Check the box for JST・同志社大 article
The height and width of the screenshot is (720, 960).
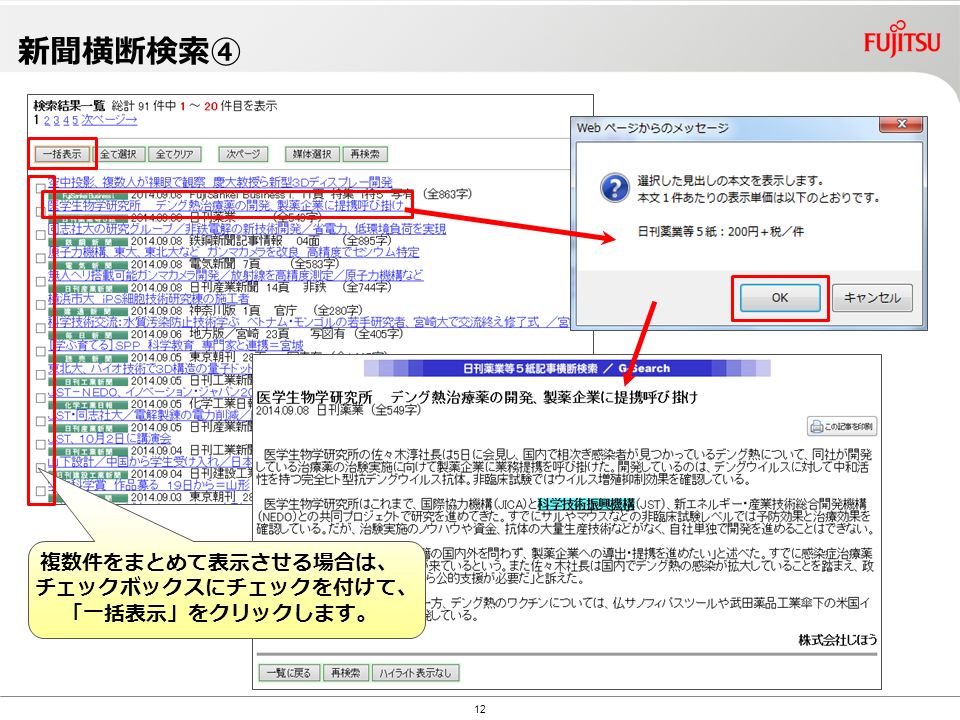(x=40, y=421)
